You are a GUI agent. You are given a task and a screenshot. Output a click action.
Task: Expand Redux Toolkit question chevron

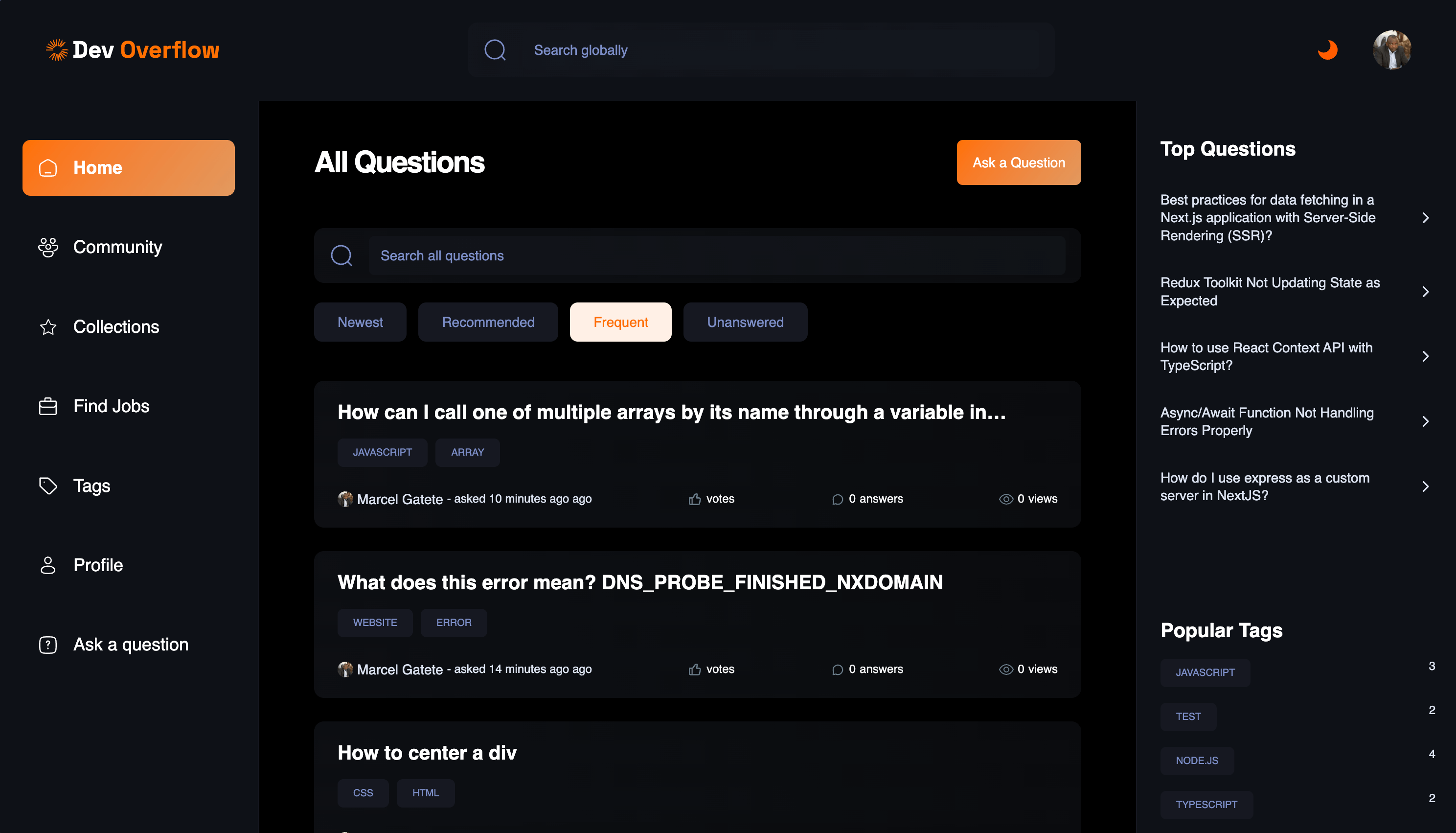point(1425,292)
